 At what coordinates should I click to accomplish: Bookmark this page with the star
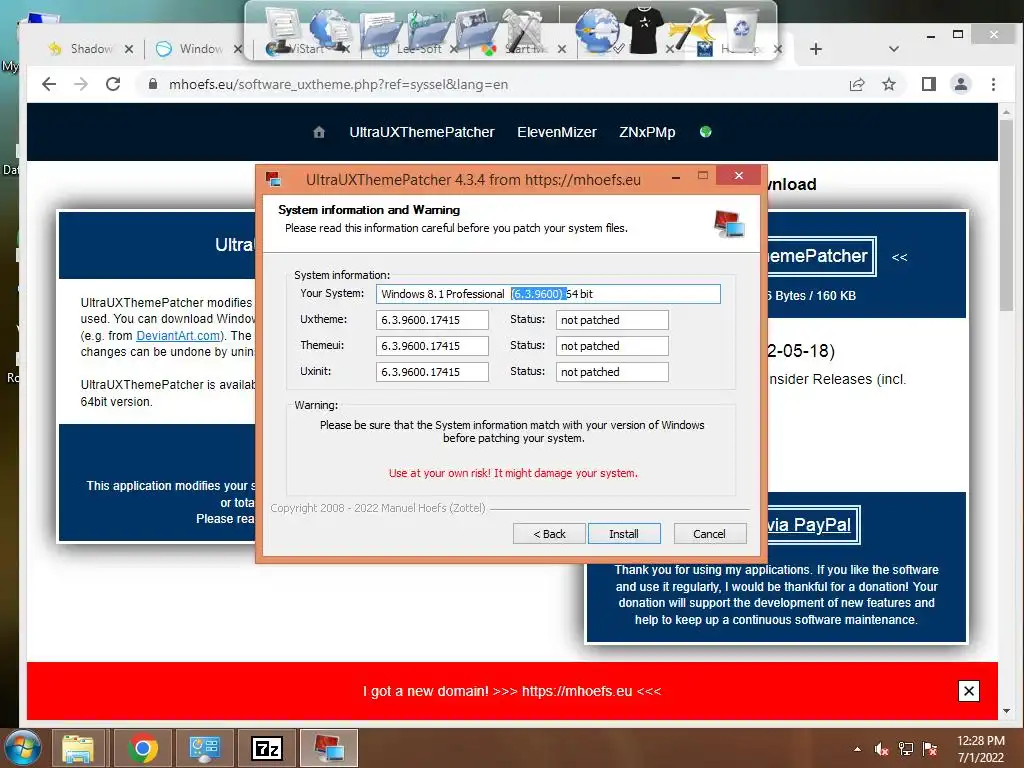[x=889, y=84]
